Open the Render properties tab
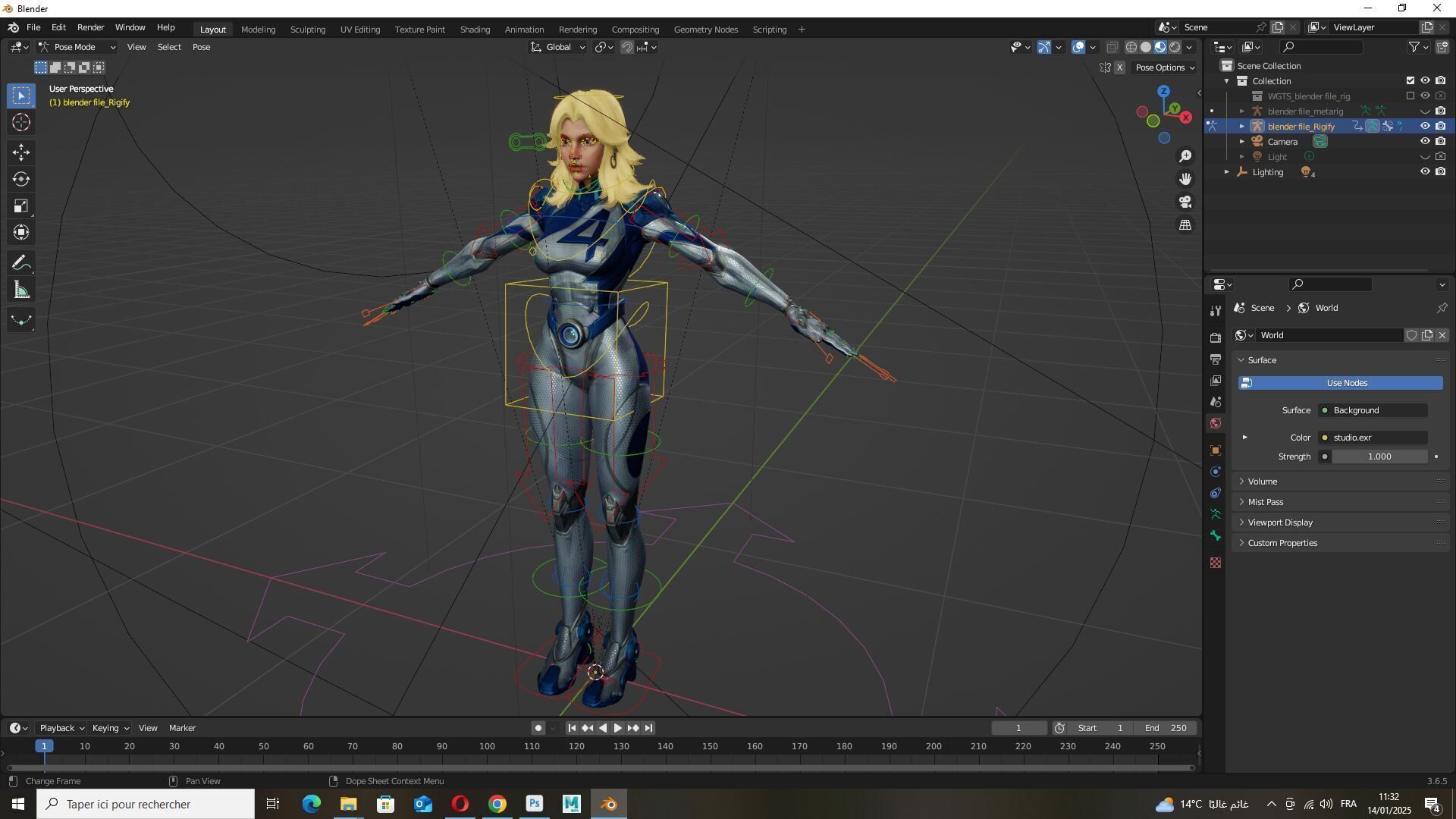The width and height of the screenshot is (1456, 819). [x=1216, y=337]
